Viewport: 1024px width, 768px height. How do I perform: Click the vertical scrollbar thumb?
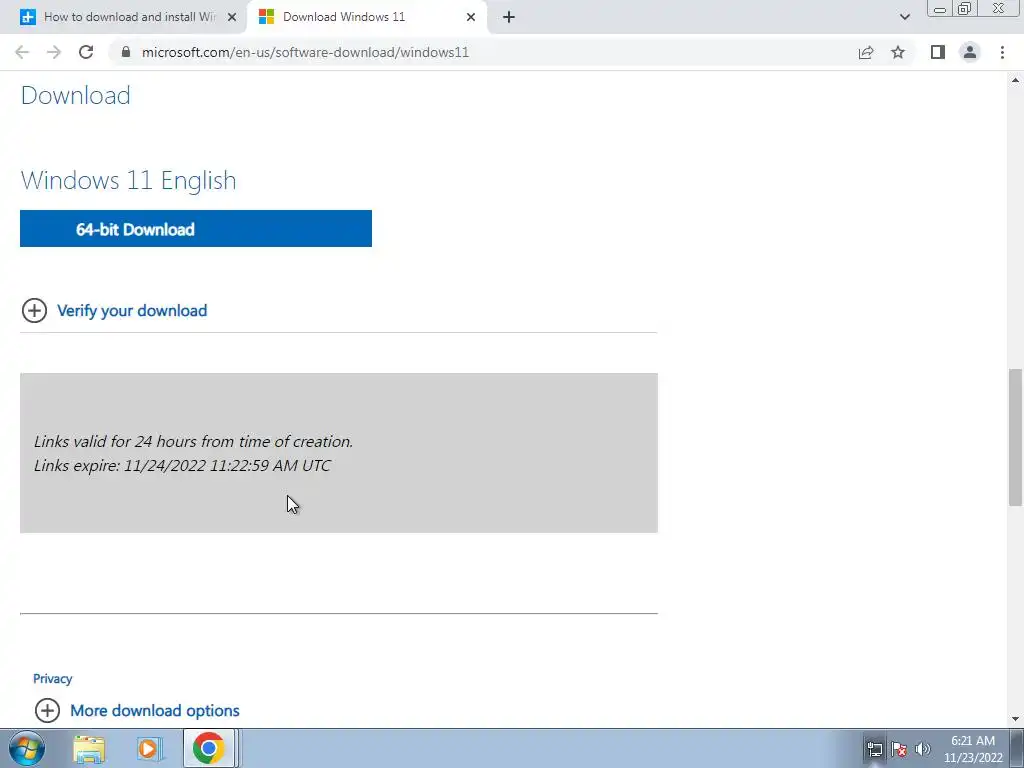[1016, 437]
